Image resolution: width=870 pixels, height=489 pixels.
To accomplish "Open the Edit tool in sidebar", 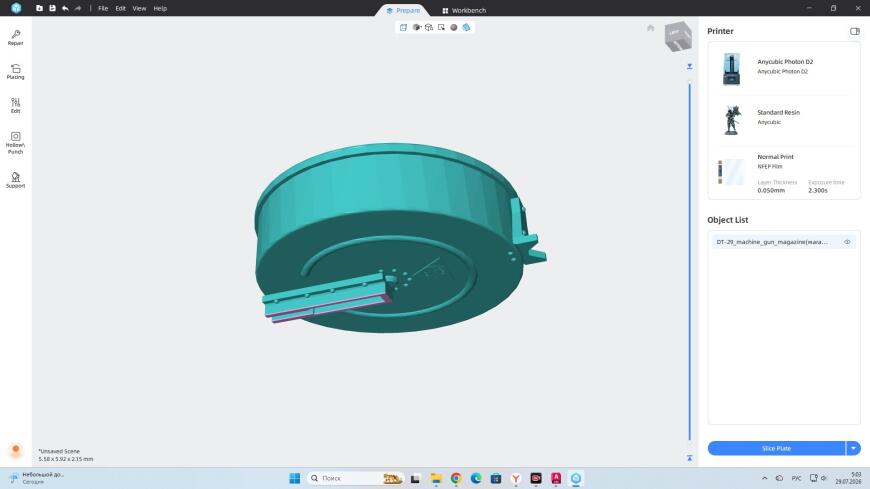I will coord(16,105).
